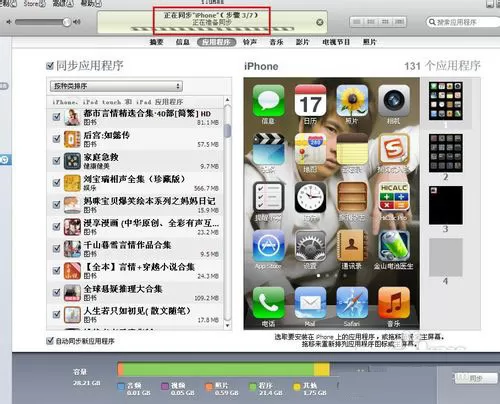
Task: Select home screen page 2 thumbnail
Action: [x=446, y=153]
